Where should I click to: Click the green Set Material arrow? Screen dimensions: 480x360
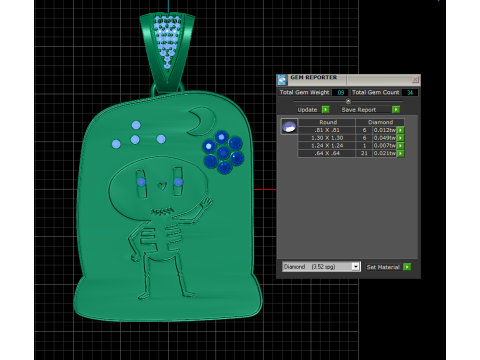click(x=407, y=267)
